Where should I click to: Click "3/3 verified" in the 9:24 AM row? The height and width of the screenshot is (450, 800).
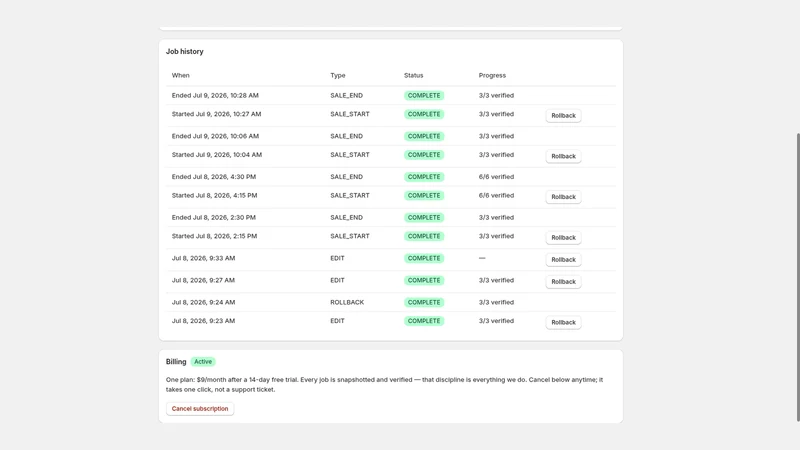(496, 302)
